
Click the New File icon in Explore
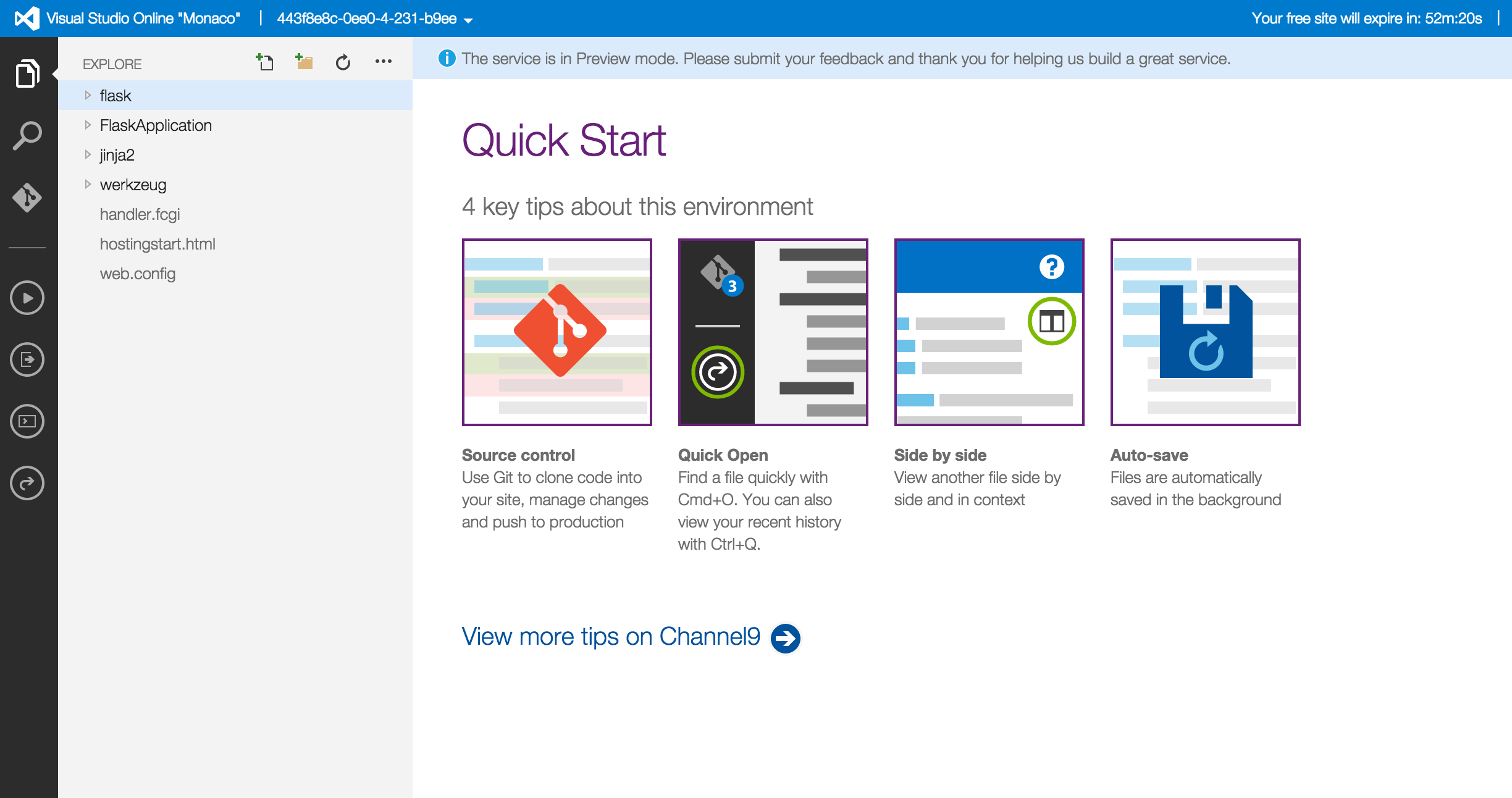[x=265, y=62]
